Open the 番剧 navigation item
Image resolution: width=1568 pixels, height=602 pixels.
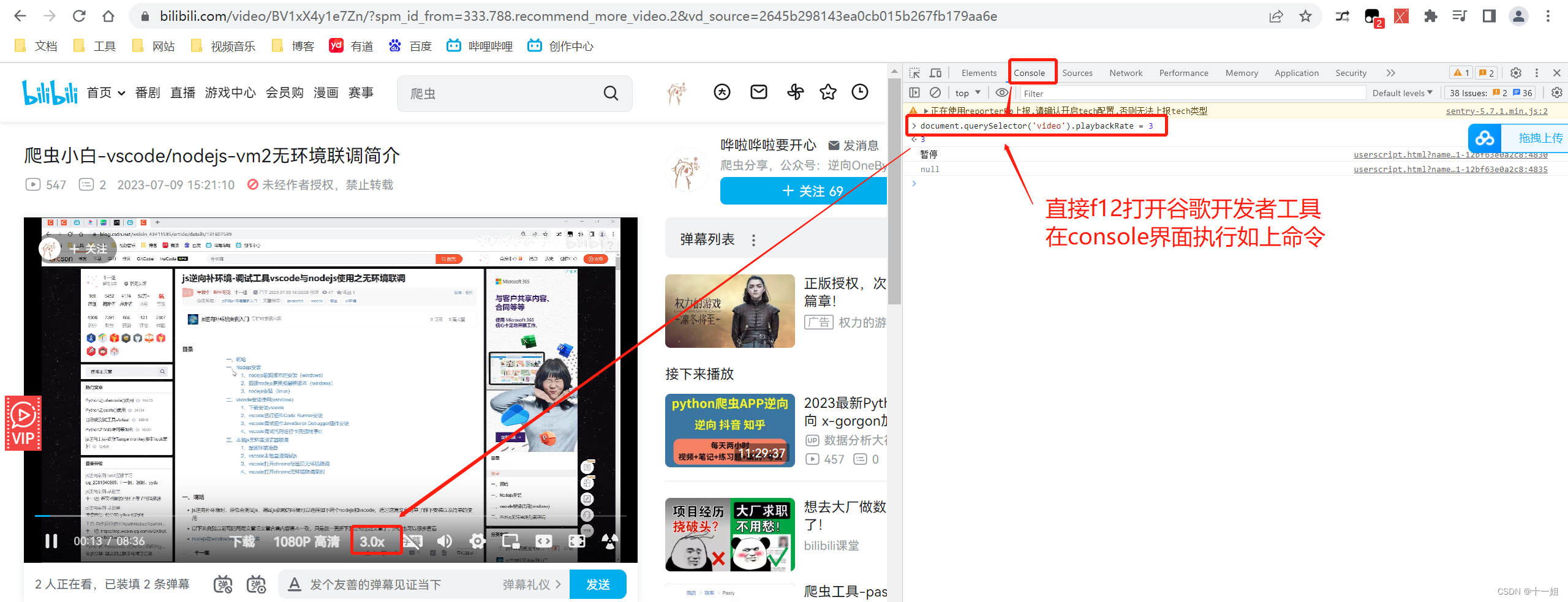pos(148,92)
